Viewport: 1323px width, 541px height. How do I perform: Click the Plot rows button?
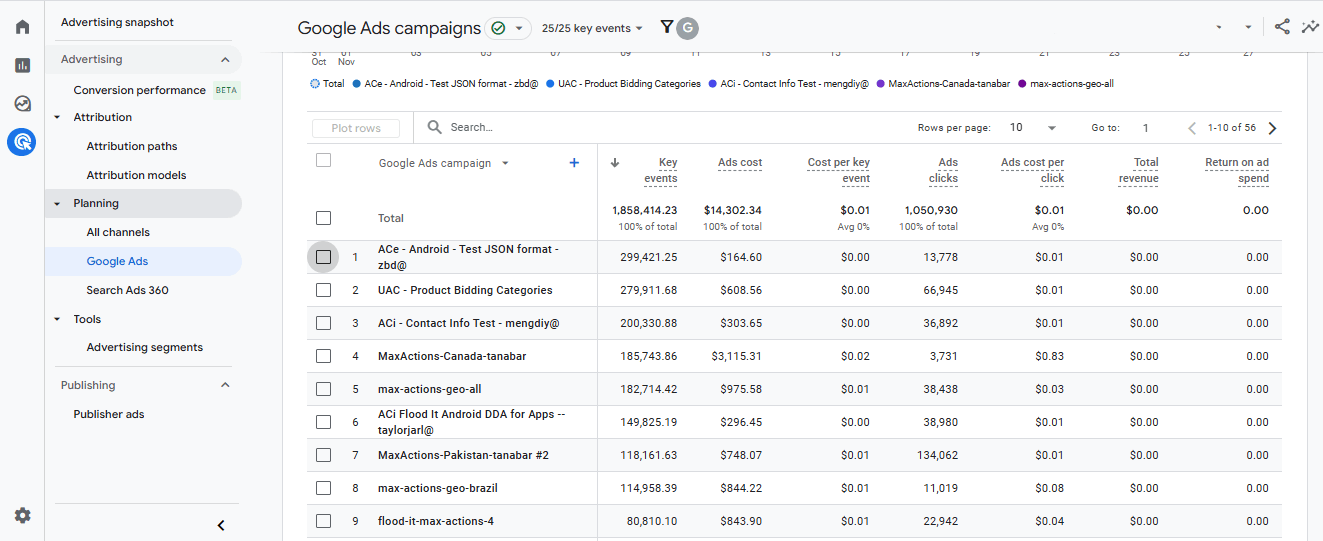(356, 128)
